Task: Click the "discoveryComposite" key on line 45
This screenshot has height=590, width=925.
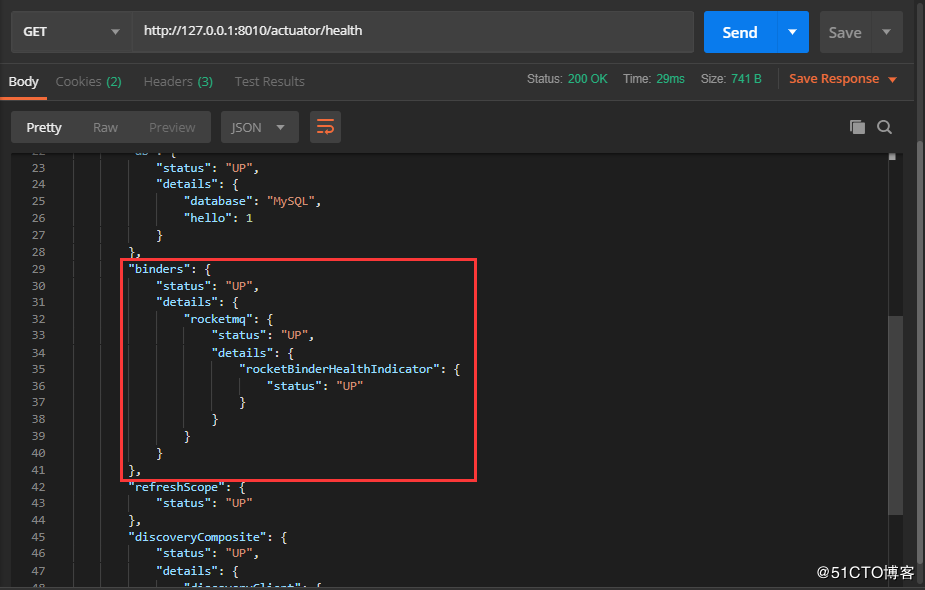Action: [x=197, y=537]
